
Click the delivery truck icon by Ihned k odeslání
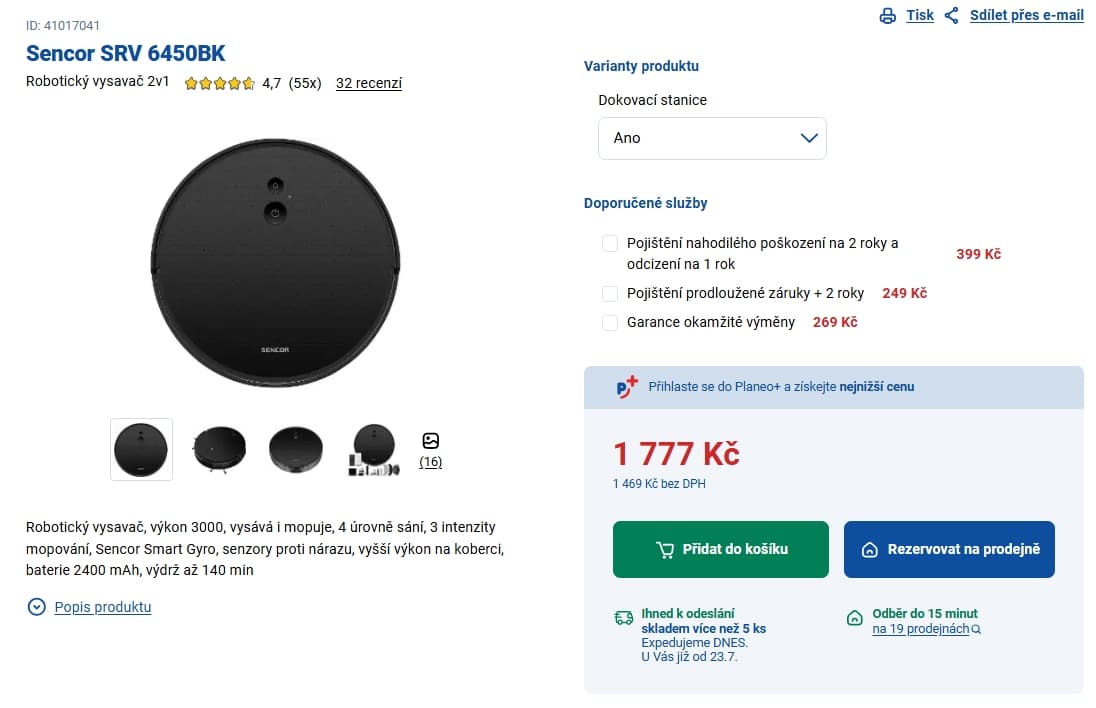point(623,617)
